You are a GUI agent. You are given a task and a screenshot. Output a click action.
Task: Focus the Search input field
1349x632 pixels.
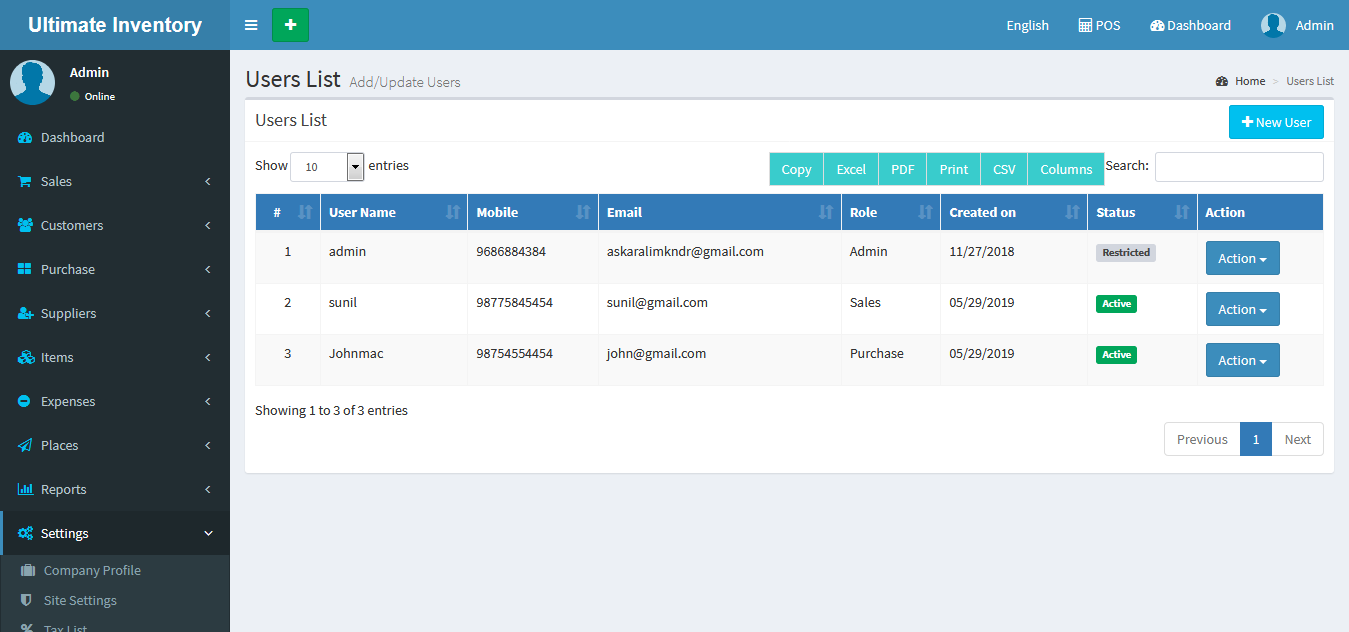[x=1238, y=167]
